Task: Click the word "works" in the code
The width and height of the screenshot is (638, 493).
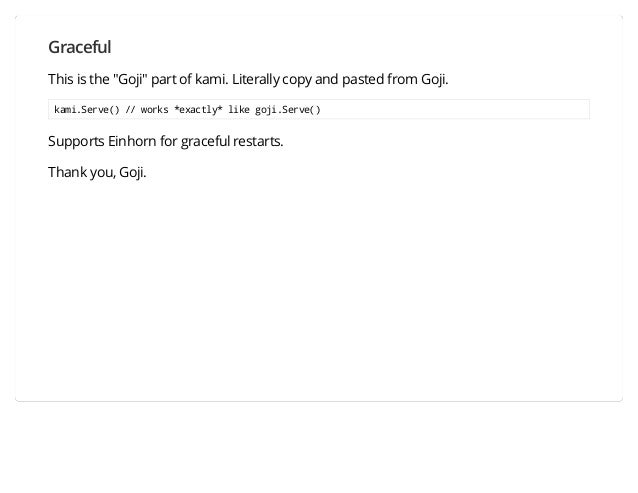Action: coord(155,110)
